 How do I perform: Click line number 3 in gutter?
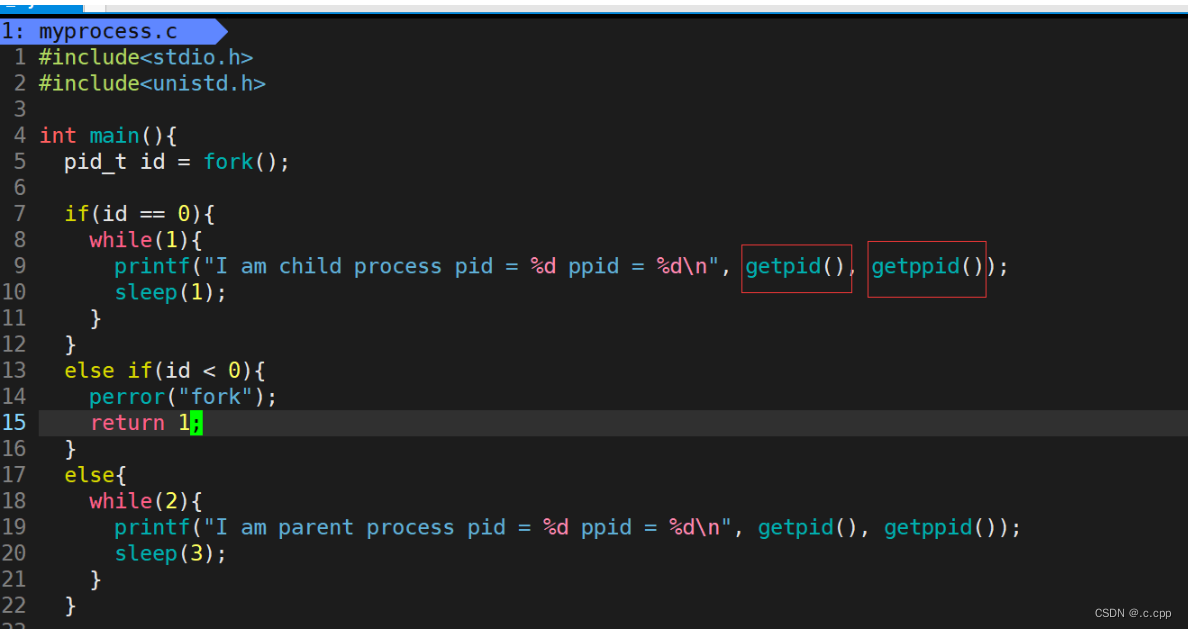(x=20, y=110)
